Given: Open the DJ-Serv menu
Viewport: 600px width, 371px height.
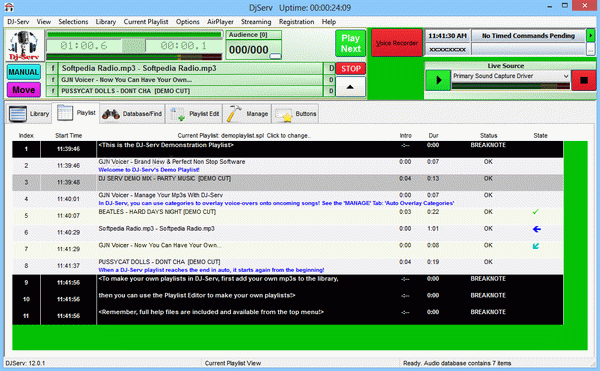Looking at the screenshot, I should pyautogui.click(x=18, y=22).
